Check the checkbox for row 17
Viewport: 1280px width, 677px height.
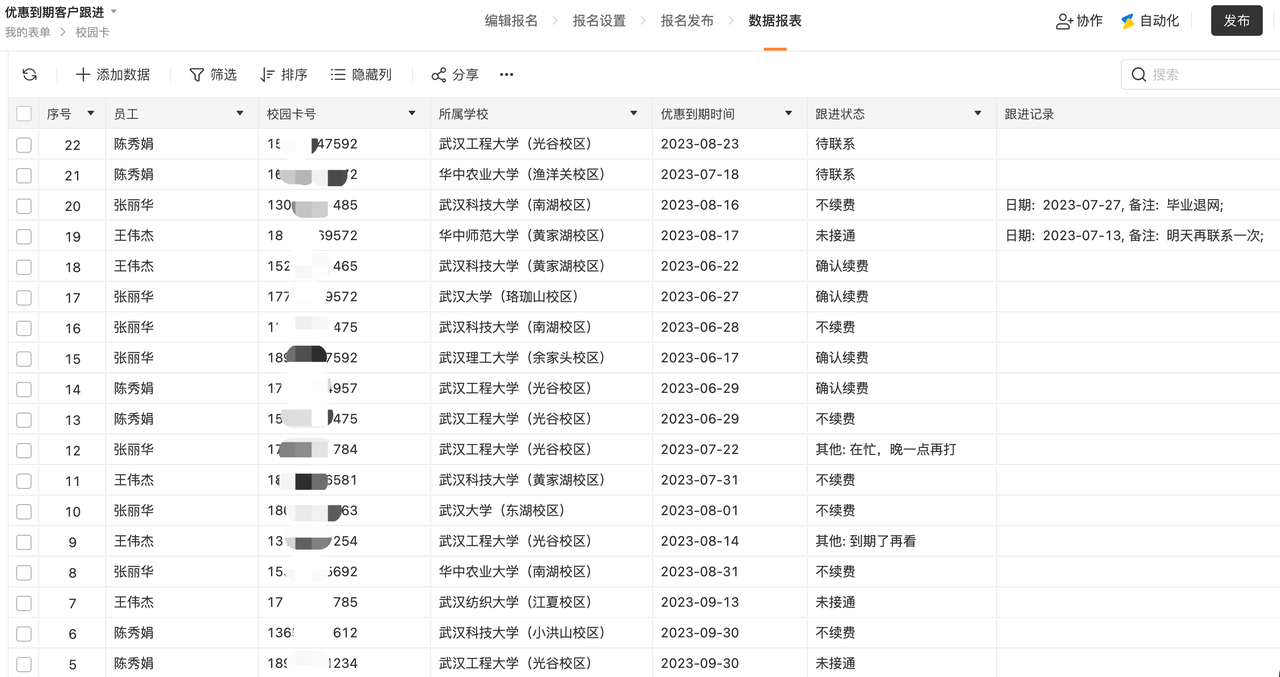[24, 297]
